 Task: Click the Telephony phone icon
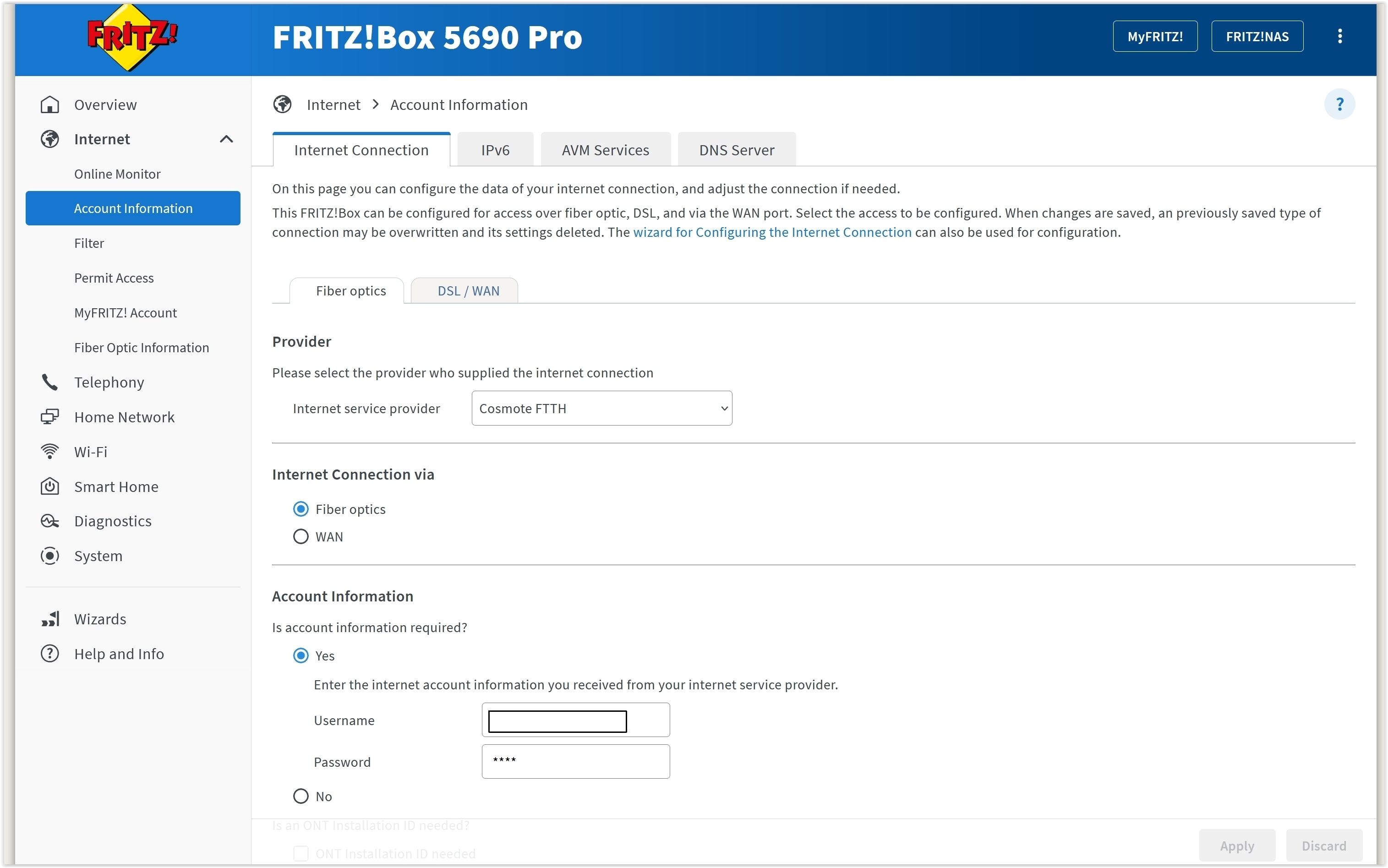tap(50, 382)
